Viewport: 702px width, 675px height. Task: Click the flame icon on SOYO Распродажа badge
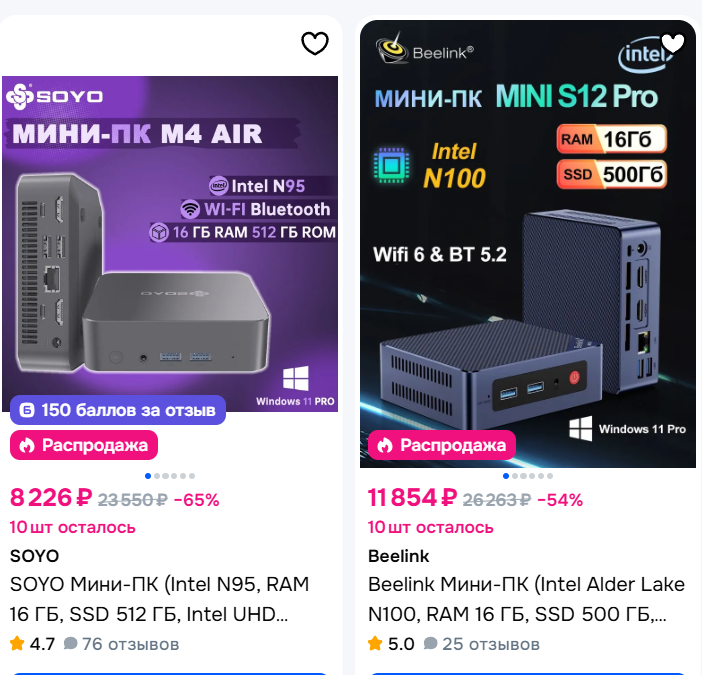tap(28, 445)
